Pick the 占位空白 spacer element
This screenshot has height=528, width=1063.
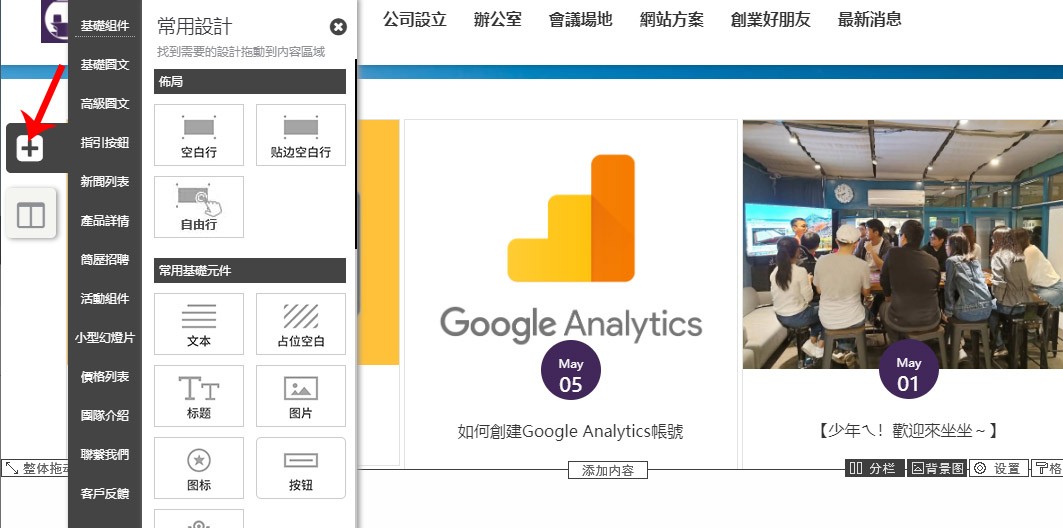click(x=300, y=324)
